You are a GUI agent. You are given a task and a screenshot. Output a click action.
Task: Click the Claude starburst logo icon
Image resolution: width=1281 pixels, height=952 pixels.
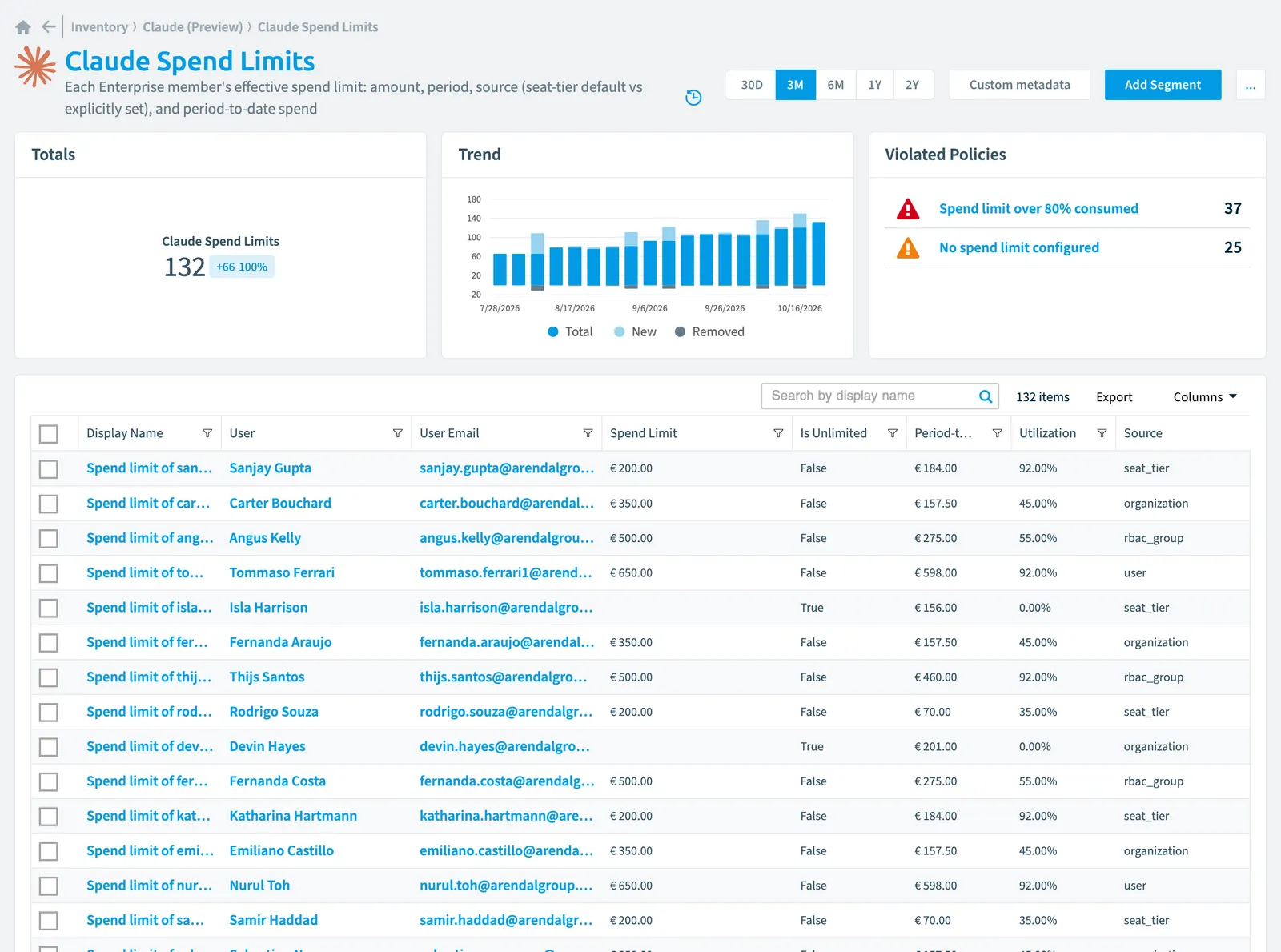coord(35,66)
